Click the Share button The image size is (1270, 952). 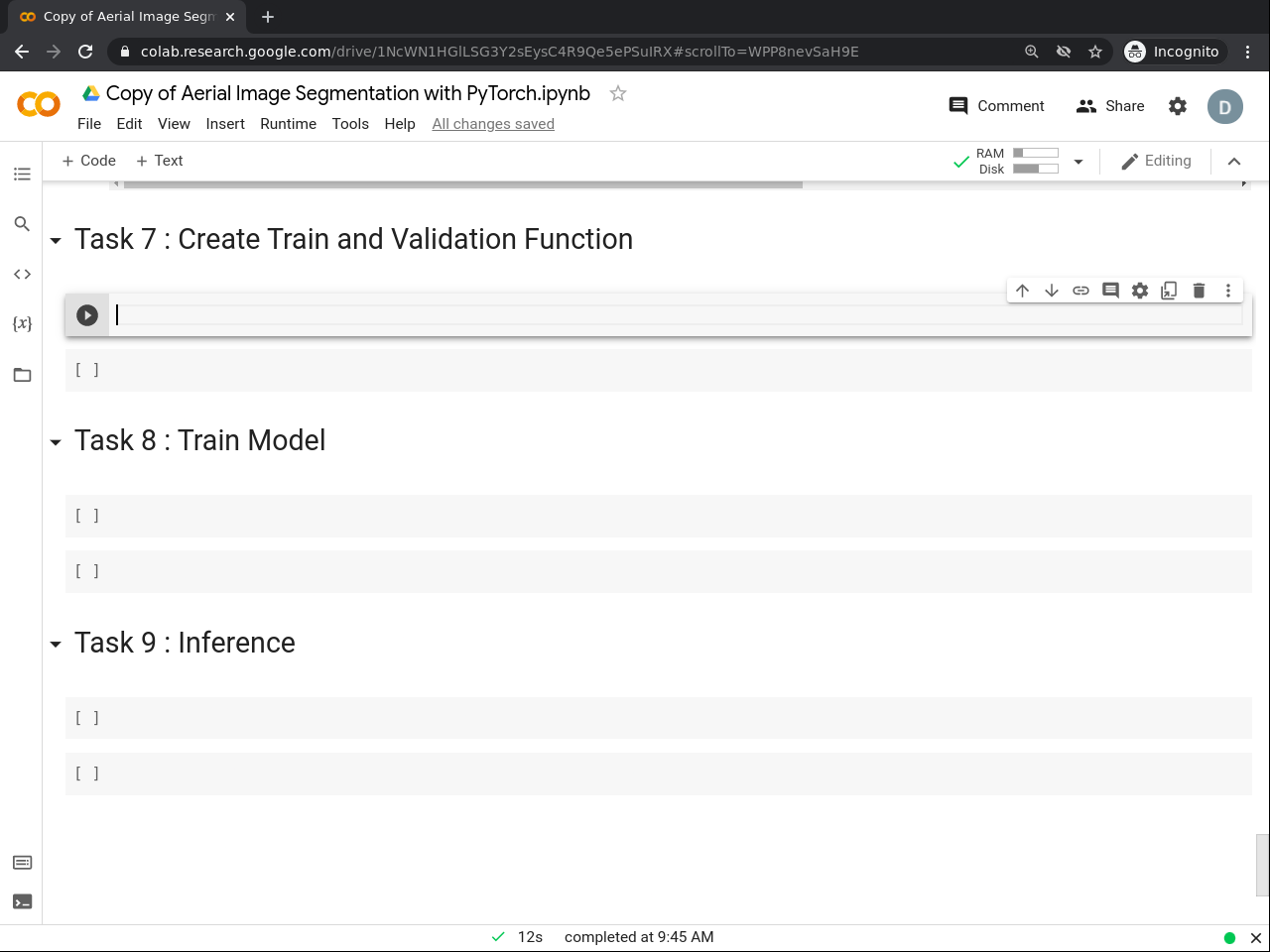click(1110, 106)
